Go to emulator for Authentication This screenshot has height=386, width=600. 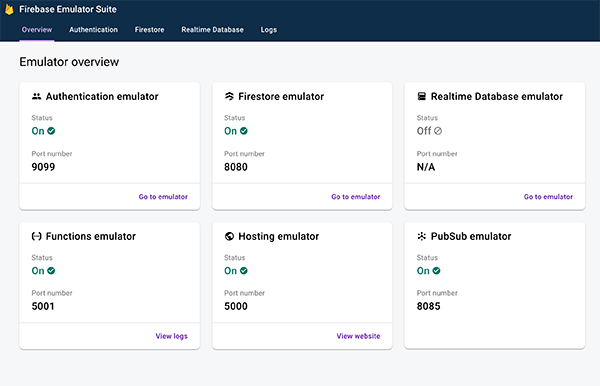pyautogui.click(x=163, y=197)
